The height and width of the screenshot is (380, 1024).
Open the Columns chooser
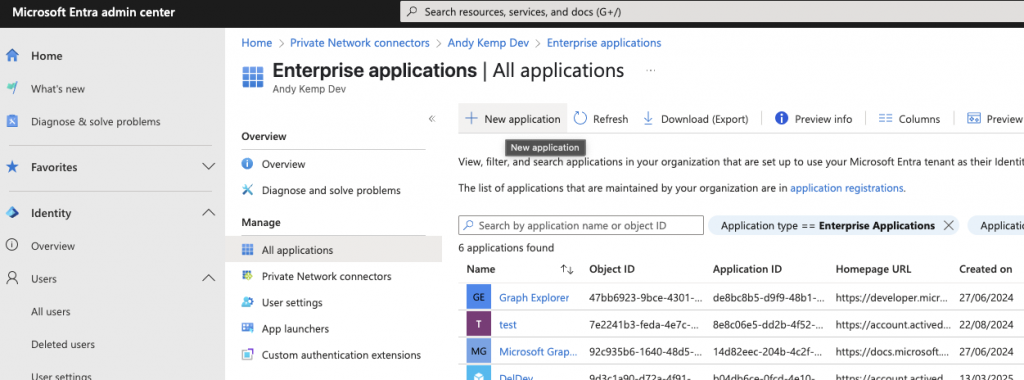click(909, 119)
